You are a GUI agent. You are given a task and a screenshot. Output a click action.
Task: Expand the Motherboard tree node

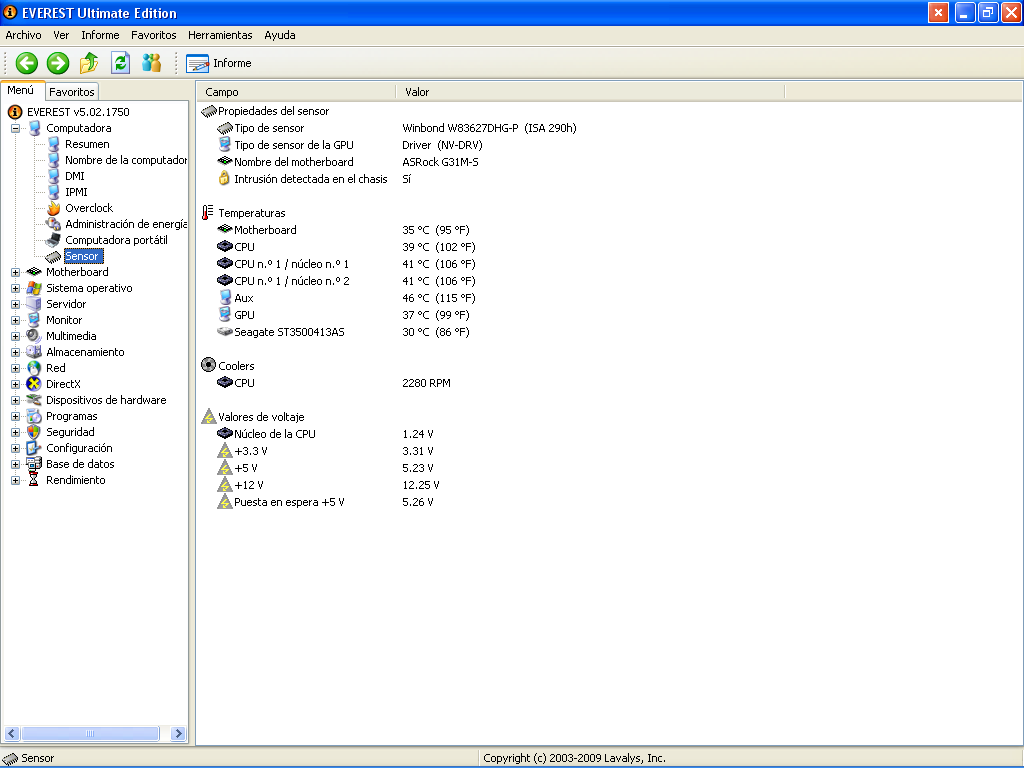[16, 272]
